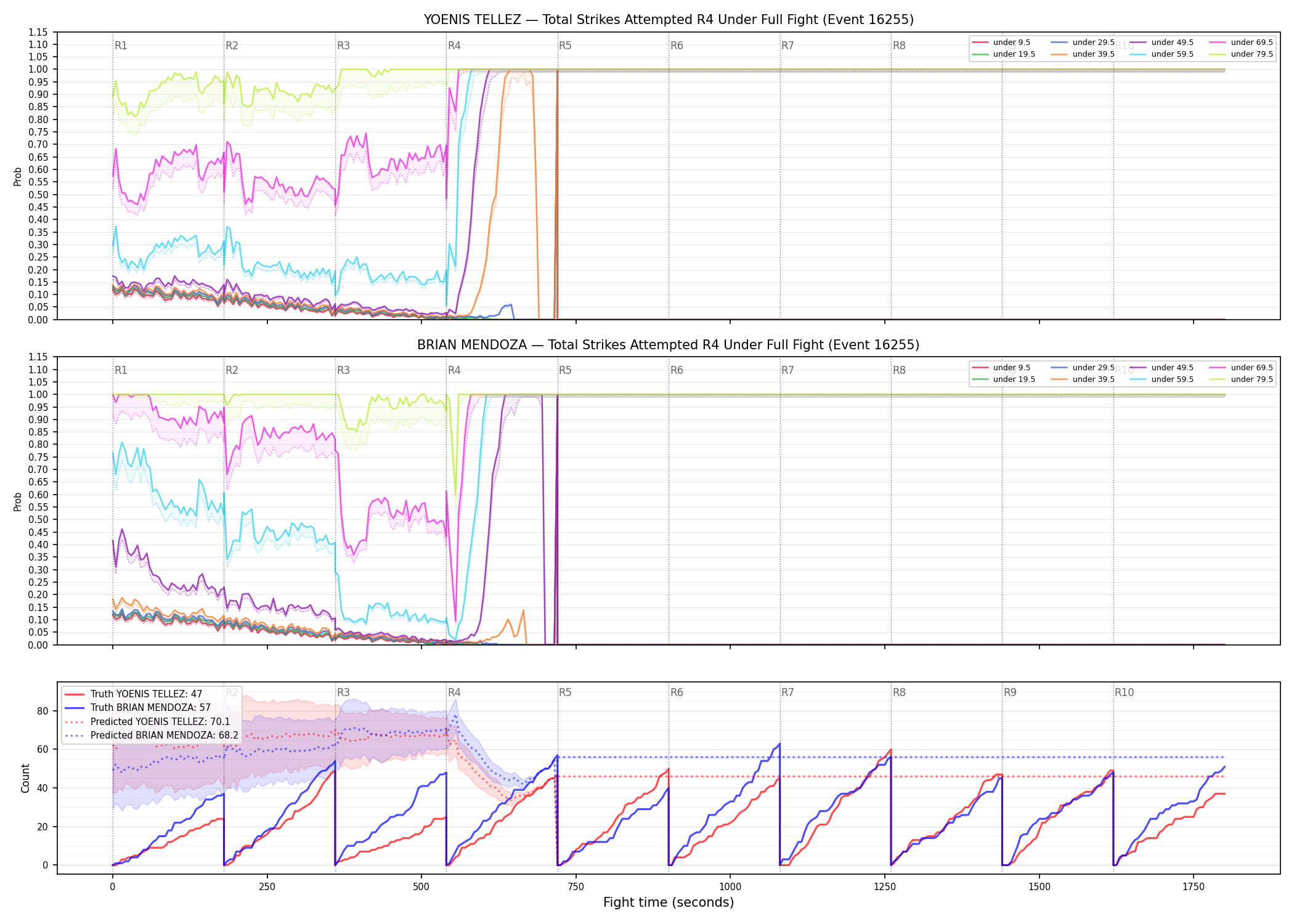Click the '80' tick on the Count axis

[43, 711]
